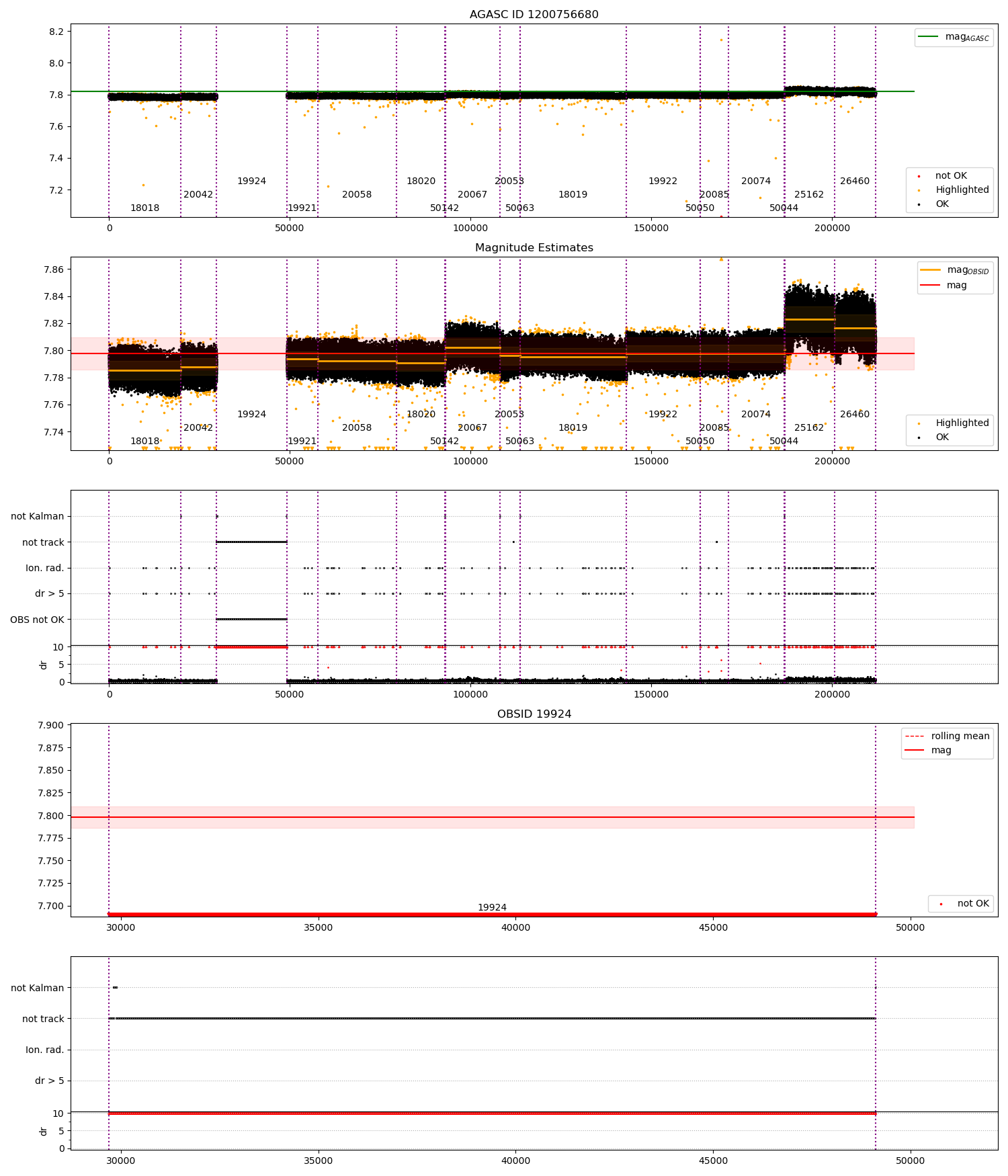
Task: Select 'Highlighted' in the AGASC panel legend
Action: [x=962, y=190]
